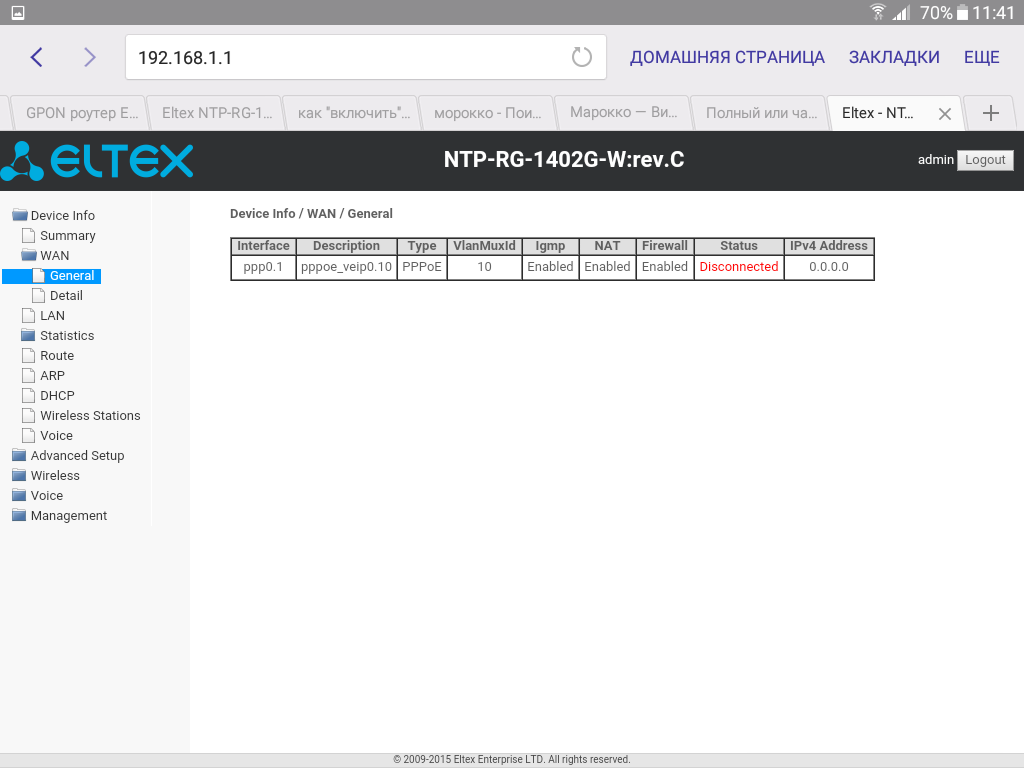Expand the top-level Wireless section
Screen dimensions: 1024x768
click(55, 475)
